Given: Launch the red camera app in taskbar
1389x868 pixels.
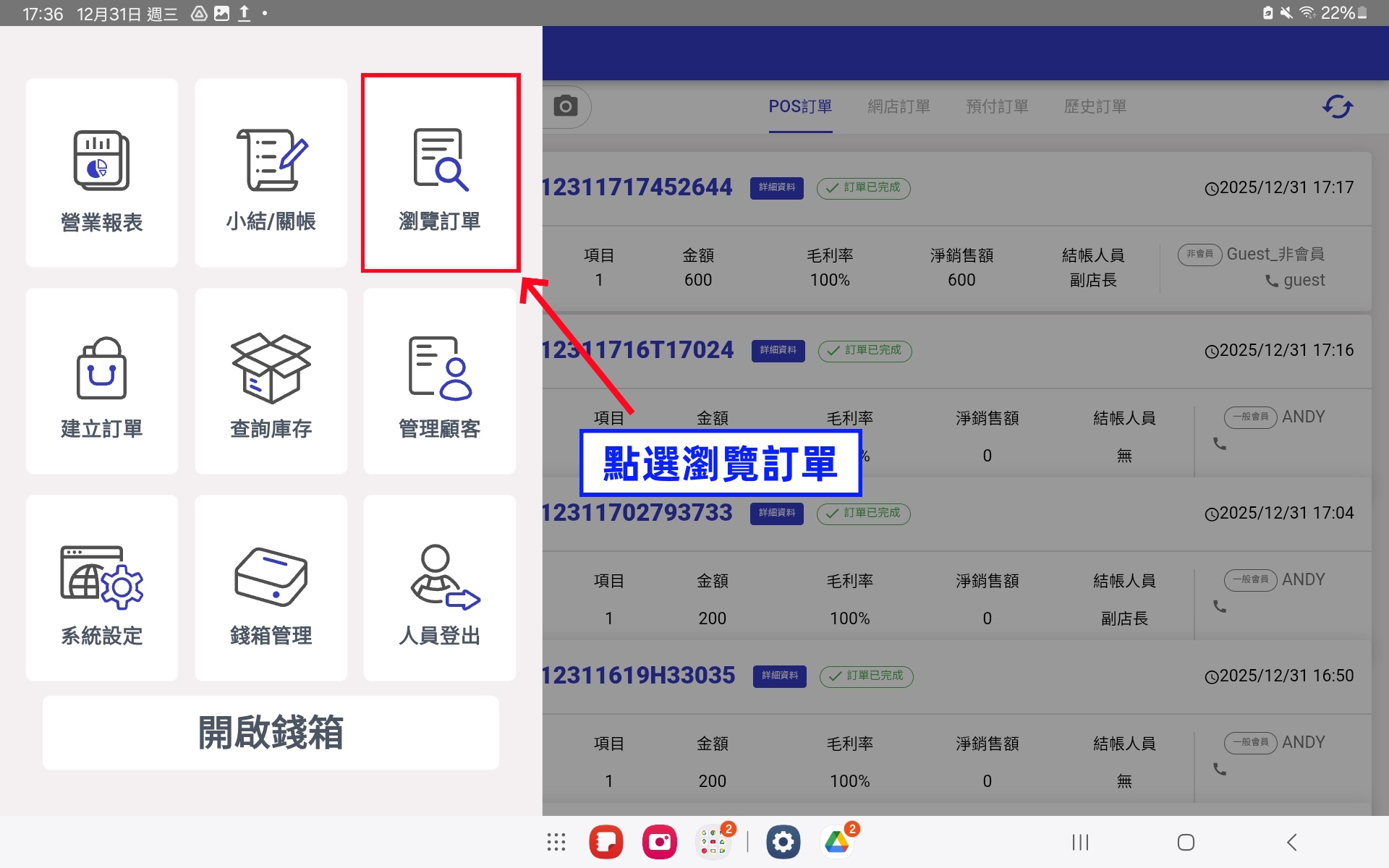Looking at the screenshot, I should pyautogui.click(x=659, y=842).
